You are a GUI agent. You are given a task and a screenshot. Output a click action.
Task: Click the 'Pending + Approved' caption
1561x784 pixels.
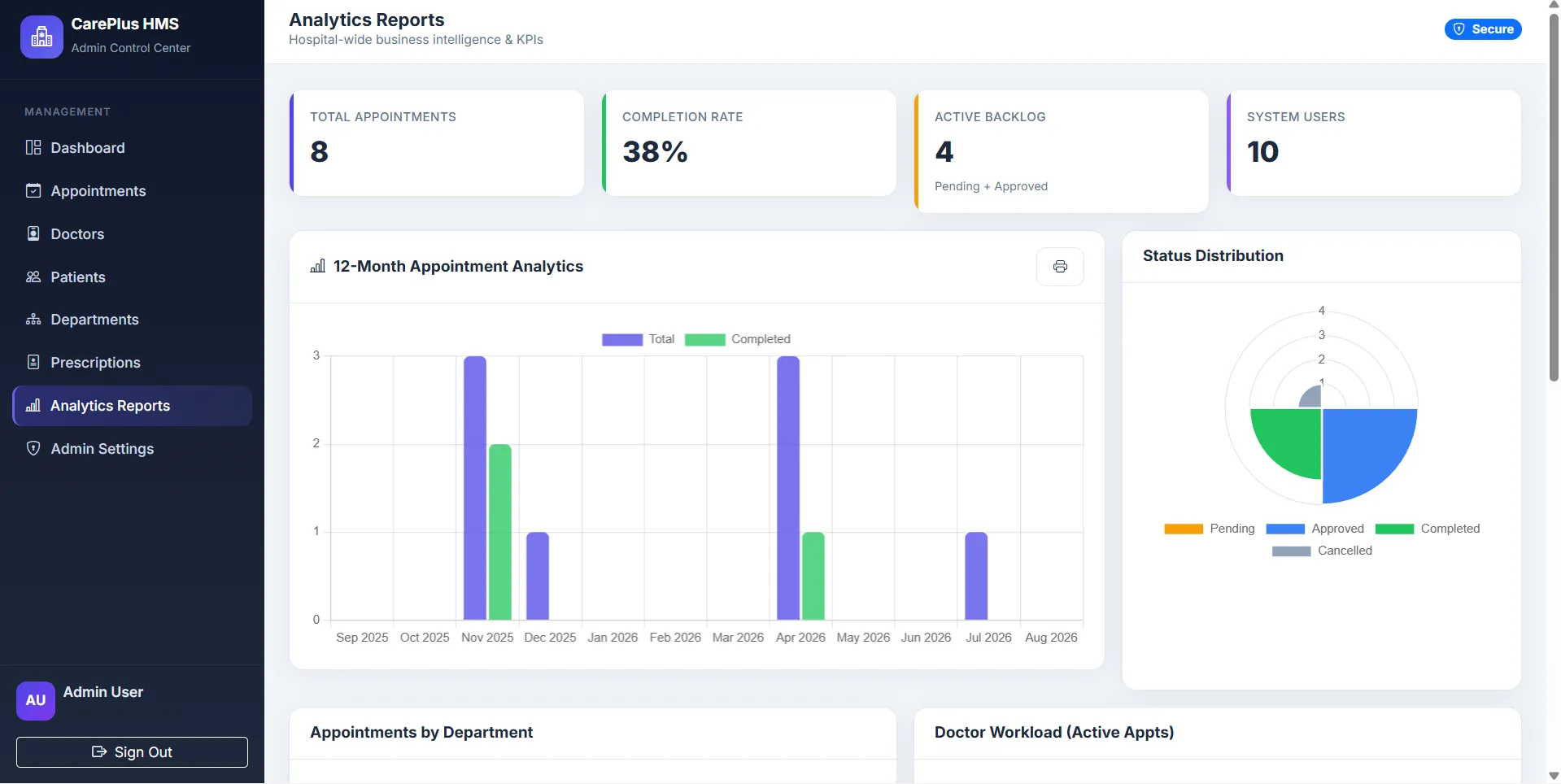tap(991, 186)
